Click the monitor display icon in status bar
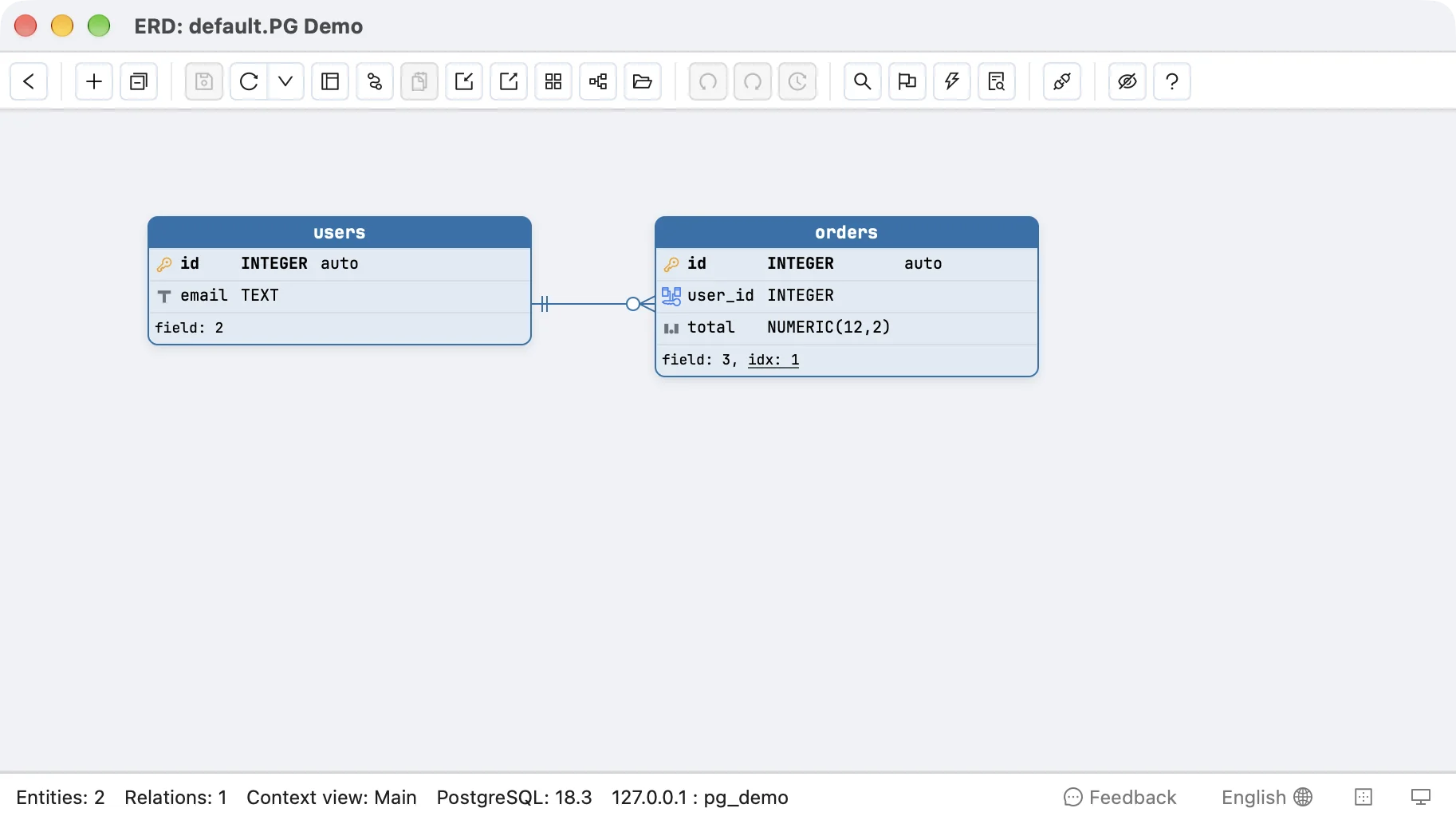 pos(1421,798)
